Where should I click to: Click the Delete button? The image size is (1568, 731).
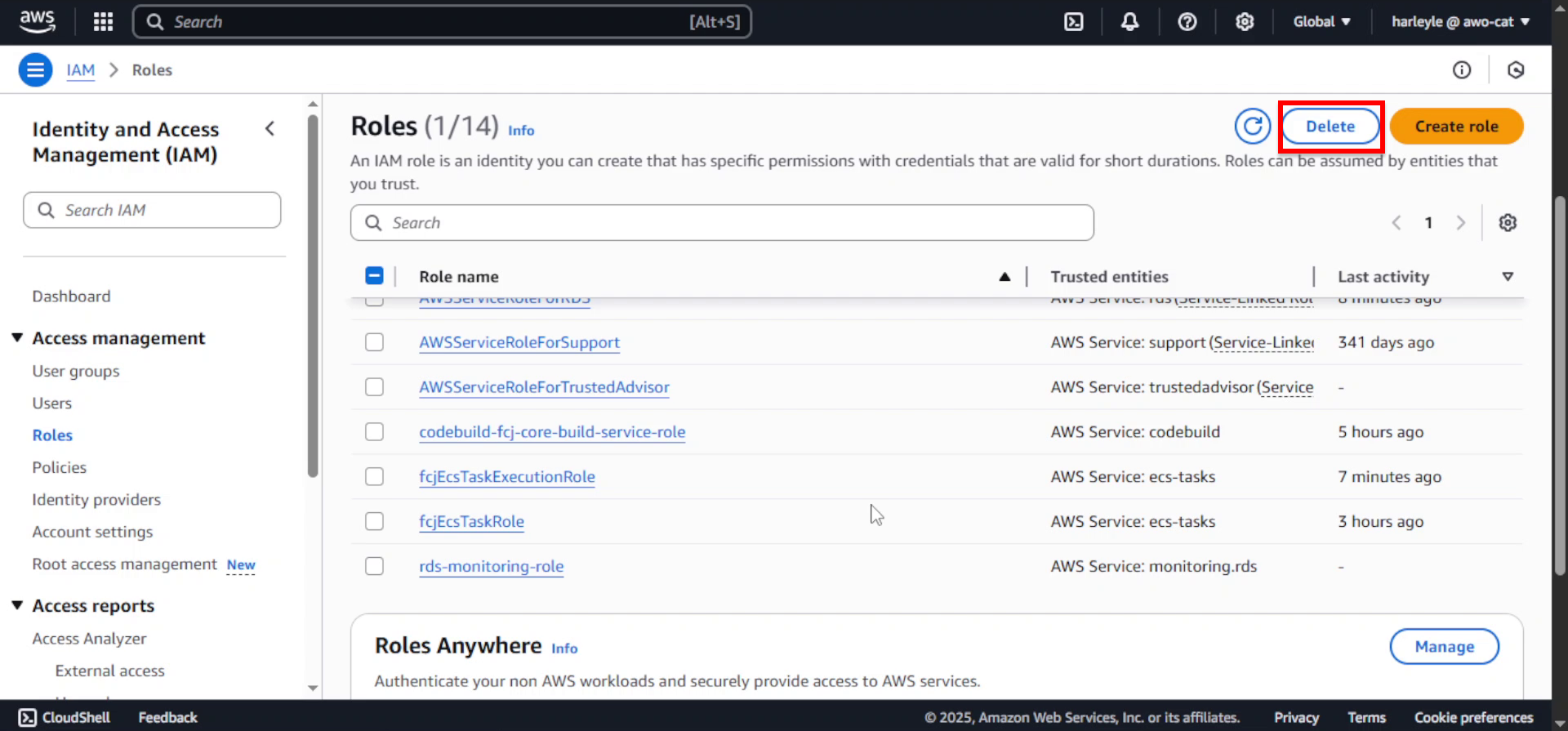coord(1330,127)
